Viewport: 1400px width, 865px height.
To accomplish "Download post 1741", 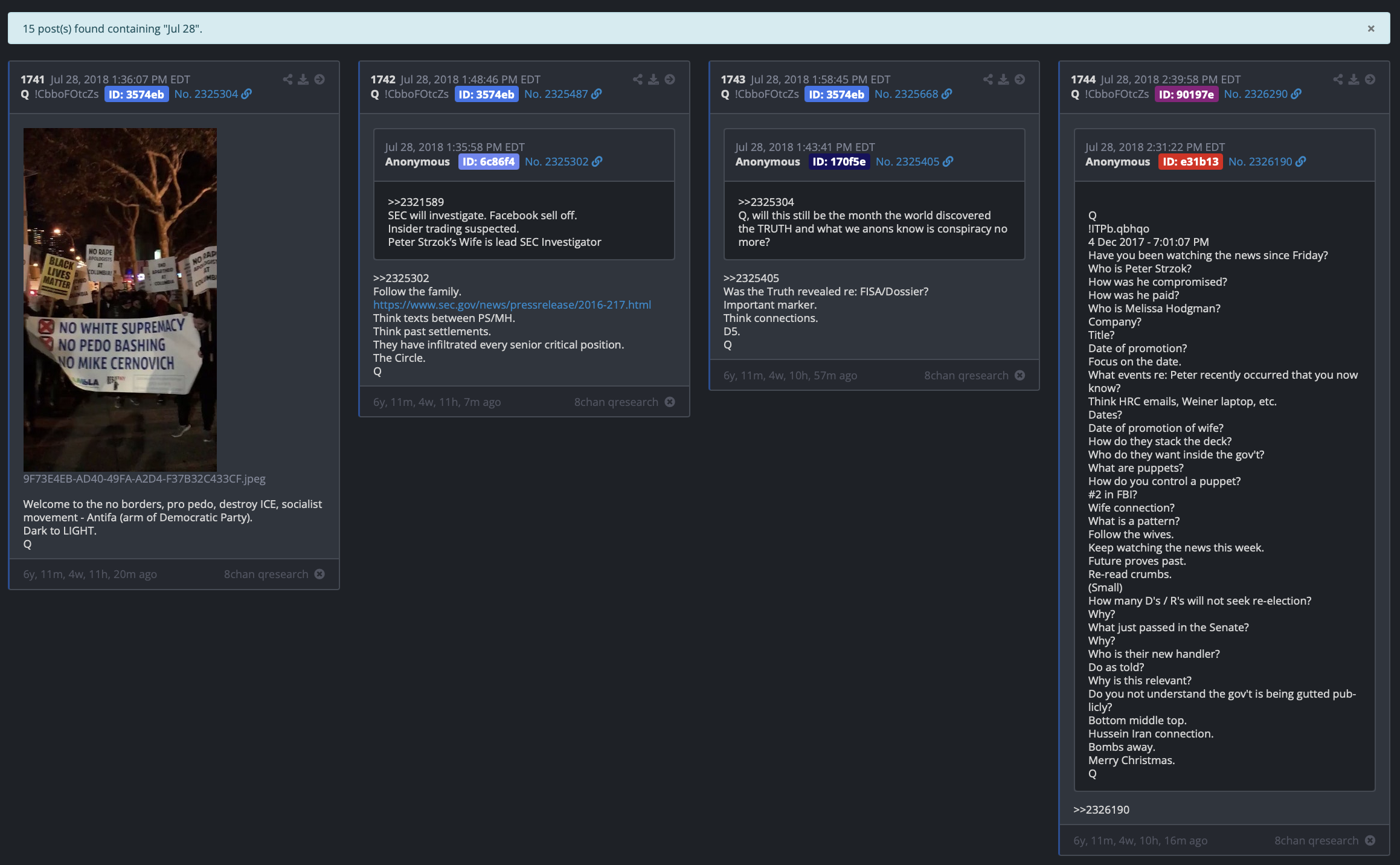I will tap(303, 79).
